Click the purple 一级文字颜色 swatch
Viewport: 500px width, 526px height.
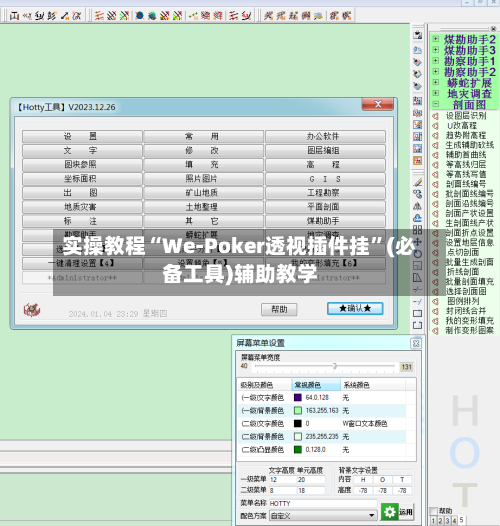298,398
